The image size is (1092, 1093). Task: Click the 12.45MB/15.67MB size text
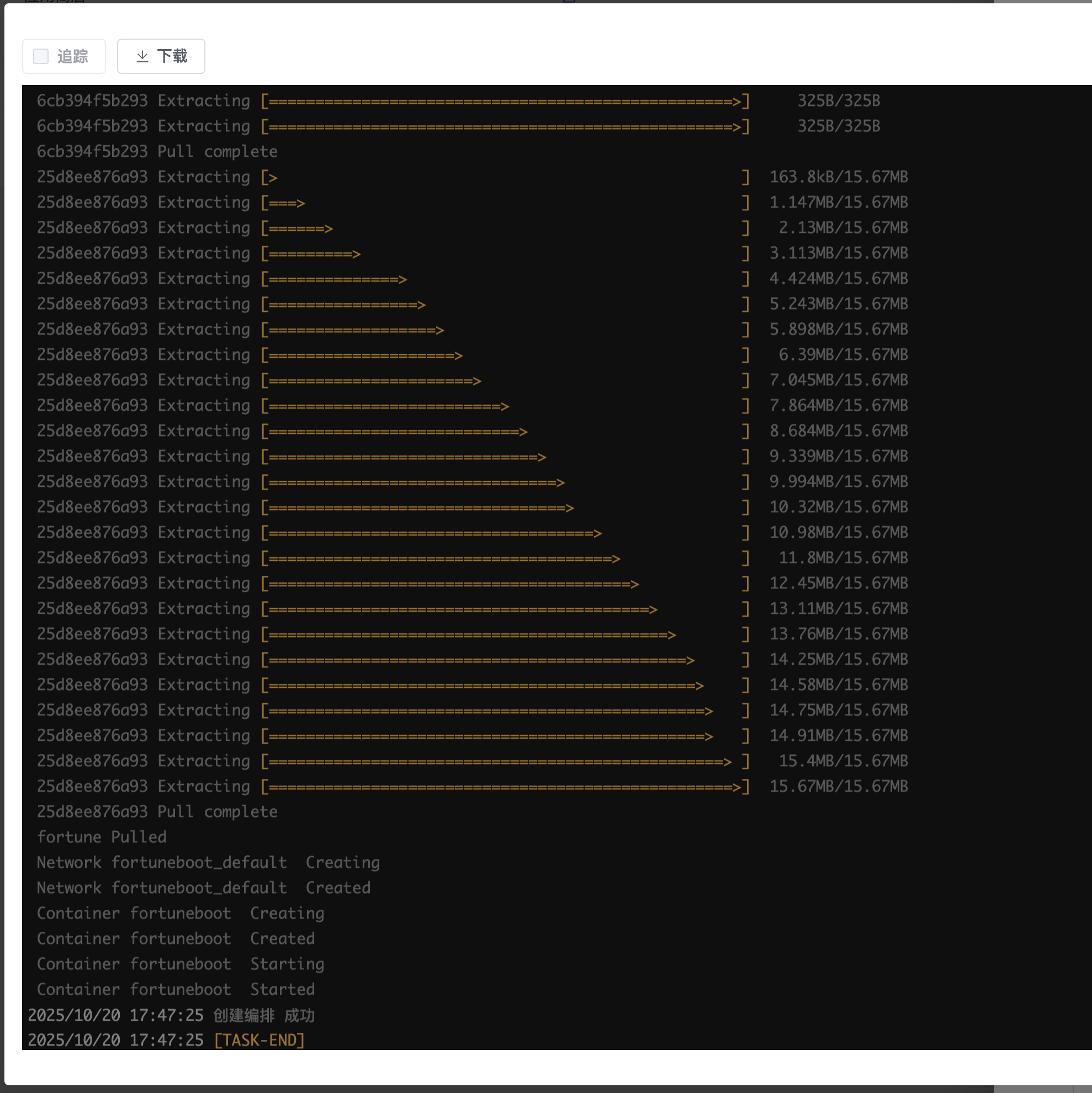(x=838, y=583)
